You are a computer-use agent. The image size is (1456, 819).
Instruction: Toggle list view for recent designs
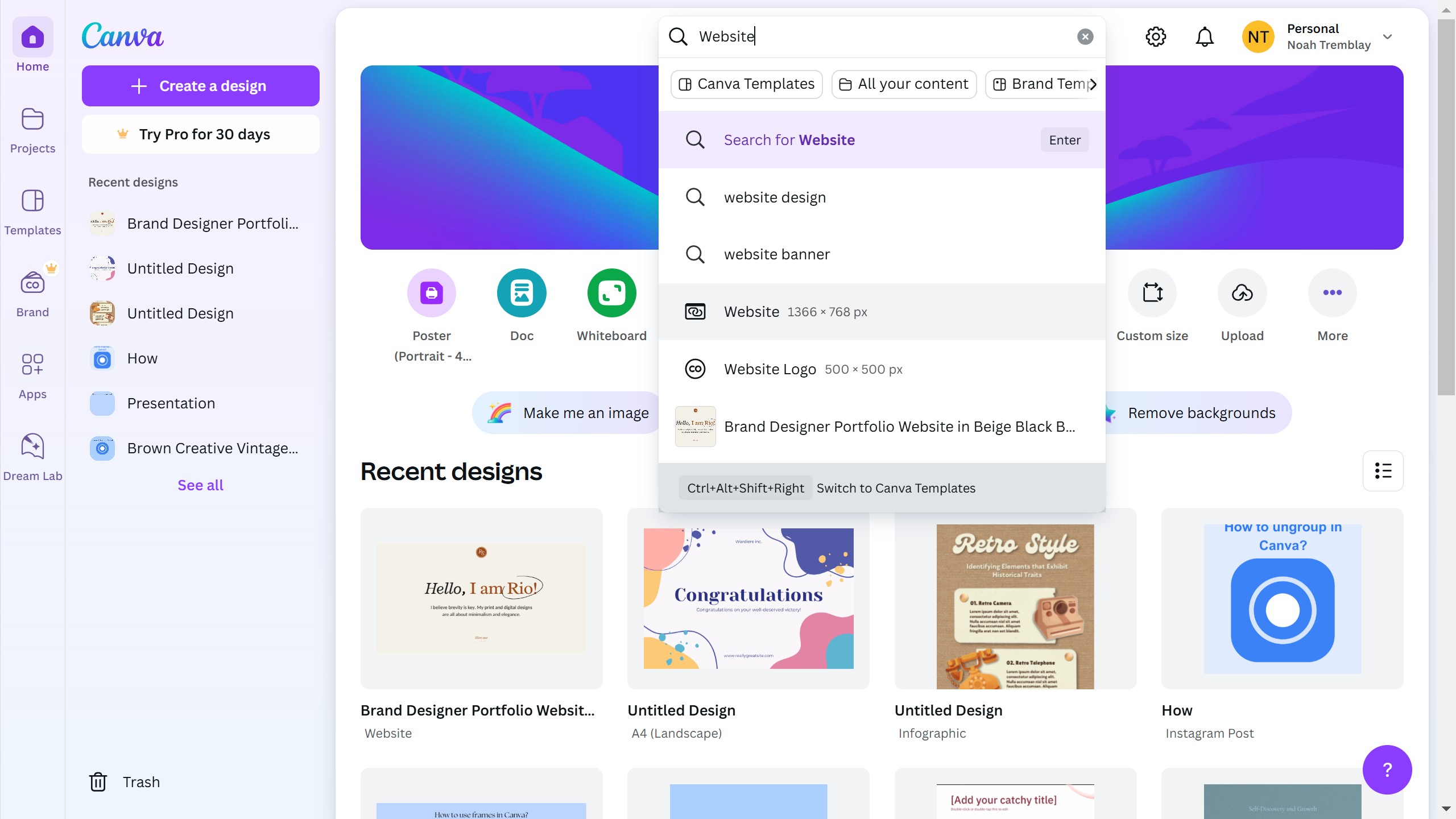[x=1383, y=471]
